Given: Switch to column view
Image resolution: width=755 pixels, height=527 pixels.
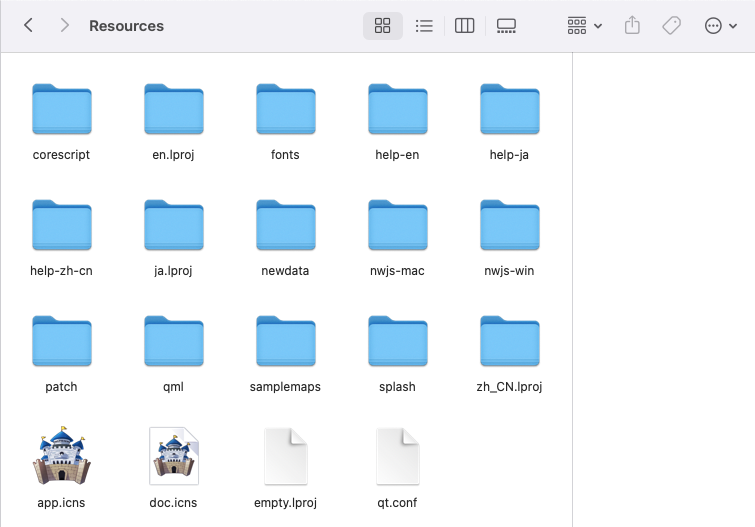Looking at the screenshot, I should coord(464,26).
